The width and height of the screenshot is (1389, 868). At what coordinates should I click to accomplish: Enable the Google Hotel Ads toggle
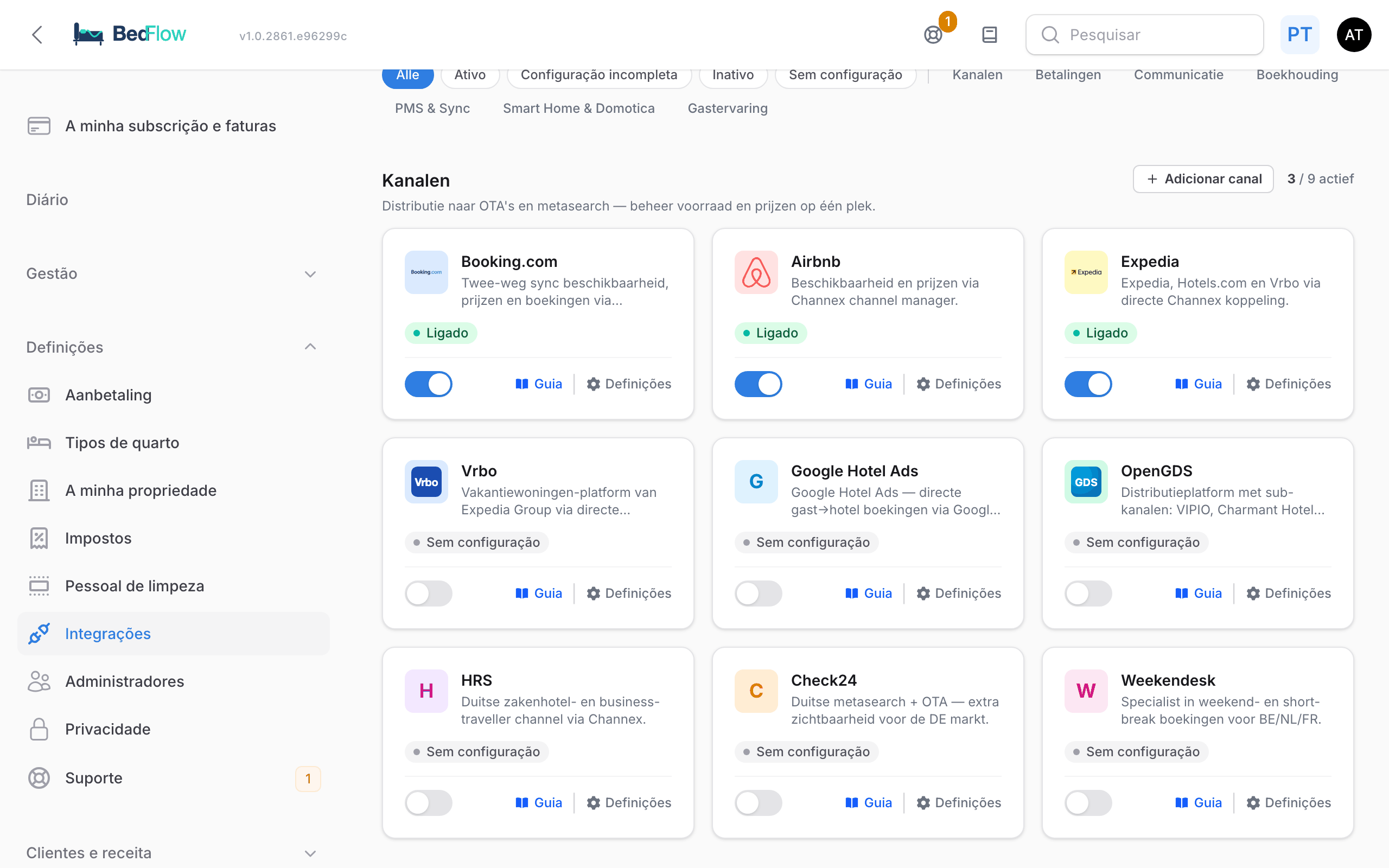coord(758,593)
